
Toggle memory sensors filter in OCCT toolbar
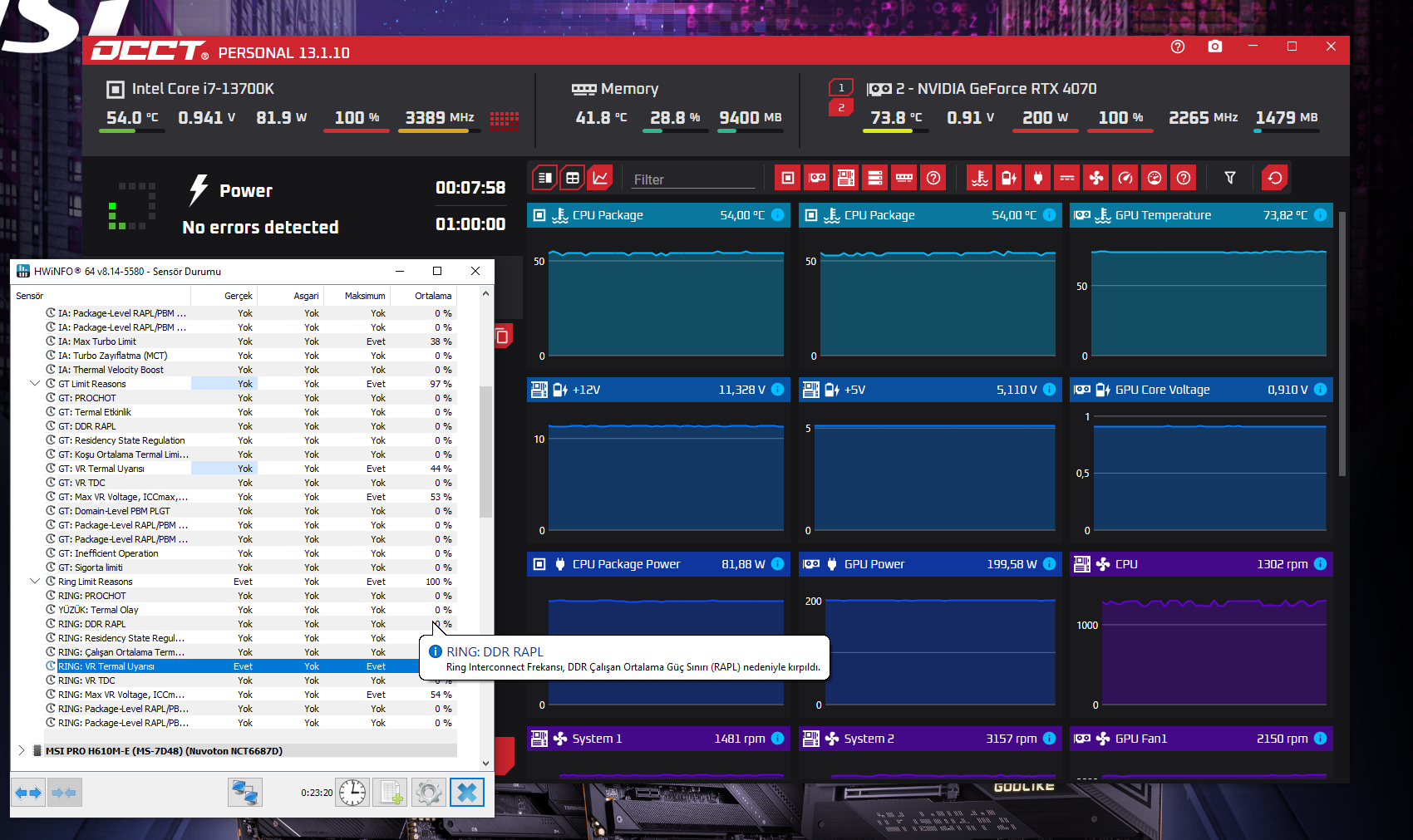(904, 178)
